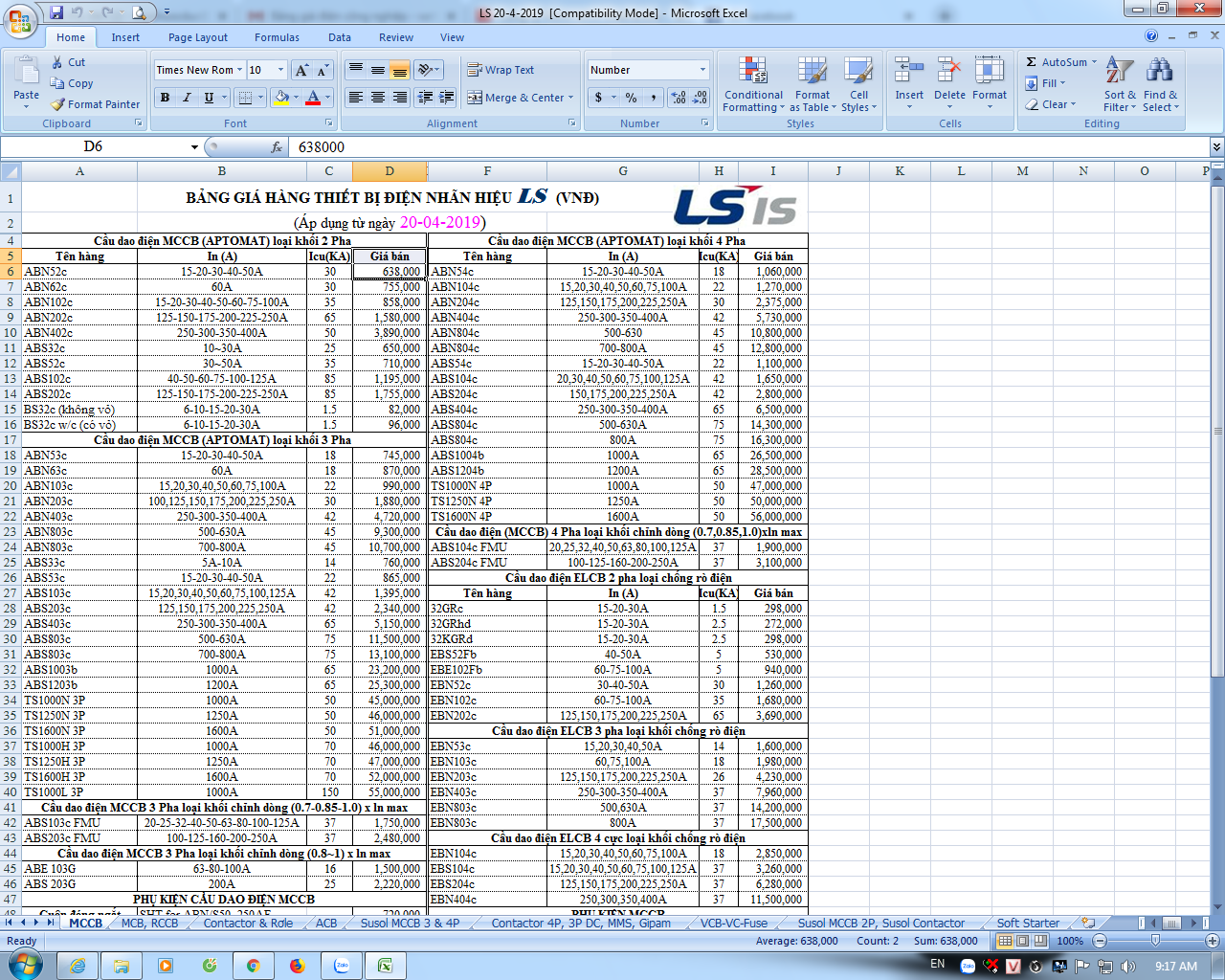The image size is (1225, 980).
Task: Switch to MCB, RCCB sheet tab
Action: coord(149,923)
